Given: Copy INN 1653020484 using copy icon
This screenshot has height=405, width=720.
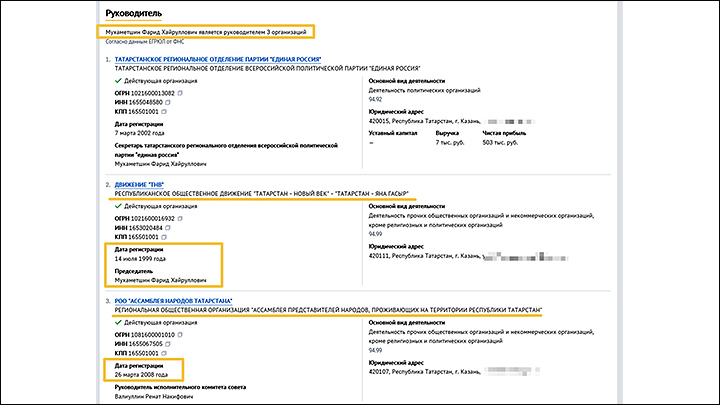Looking at the screenshot, I should [x=169, y=227].
